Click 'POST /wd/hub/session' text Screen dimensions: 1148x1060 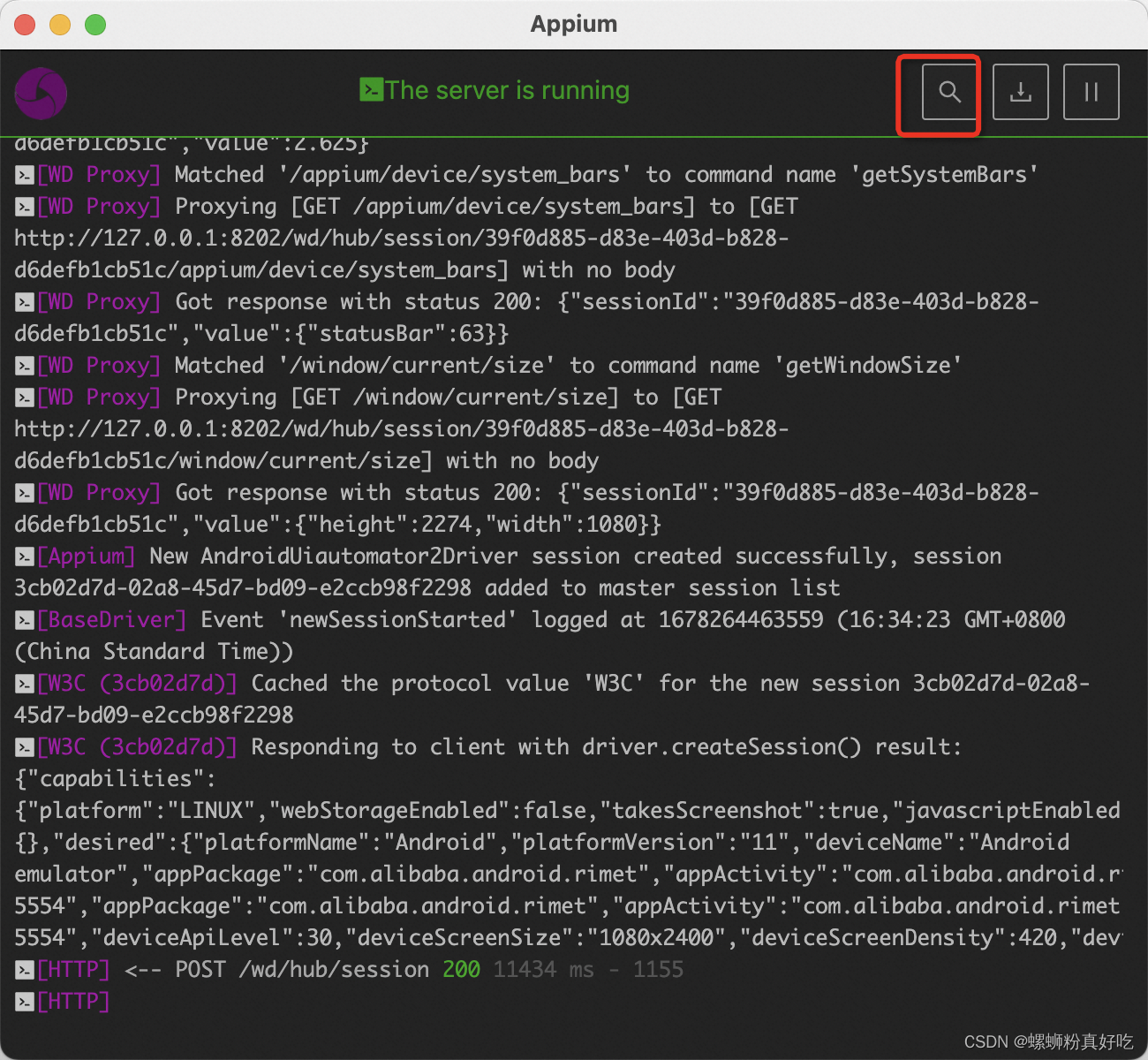tap(302, 970)
